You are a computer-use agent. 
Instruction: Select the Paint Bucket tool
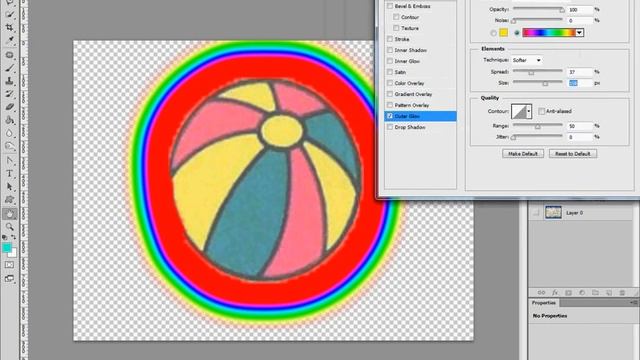(10, 120)
